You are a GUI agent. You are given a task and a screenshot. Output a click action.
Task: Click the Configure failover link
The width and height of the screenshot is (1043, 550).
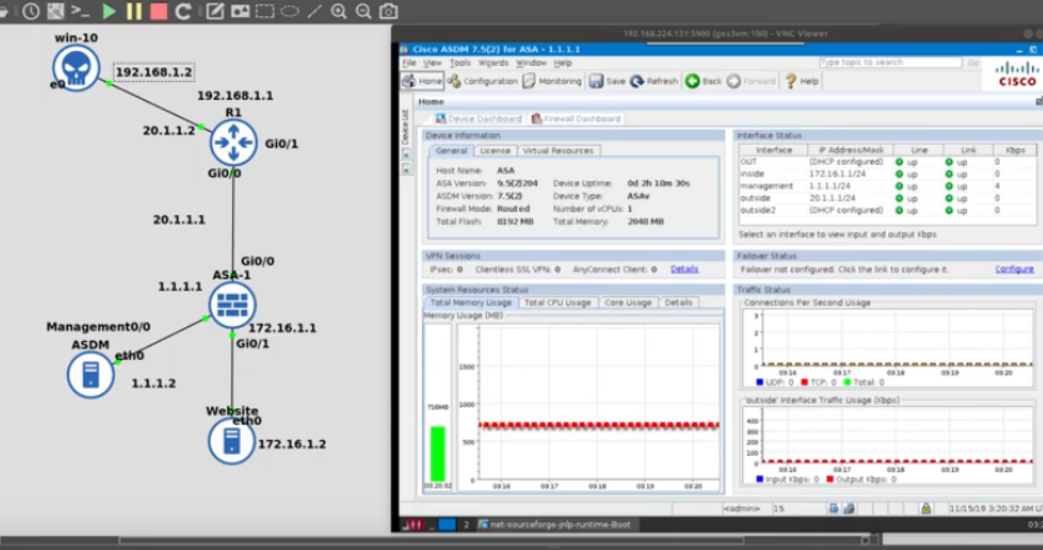click(1013, 269)
